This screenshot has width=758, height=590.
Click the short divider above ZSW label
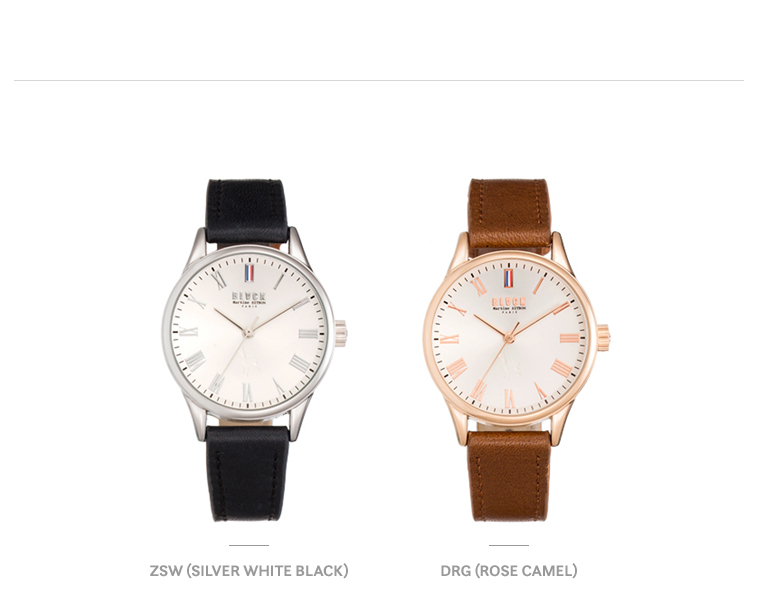[x=248, y=545]
